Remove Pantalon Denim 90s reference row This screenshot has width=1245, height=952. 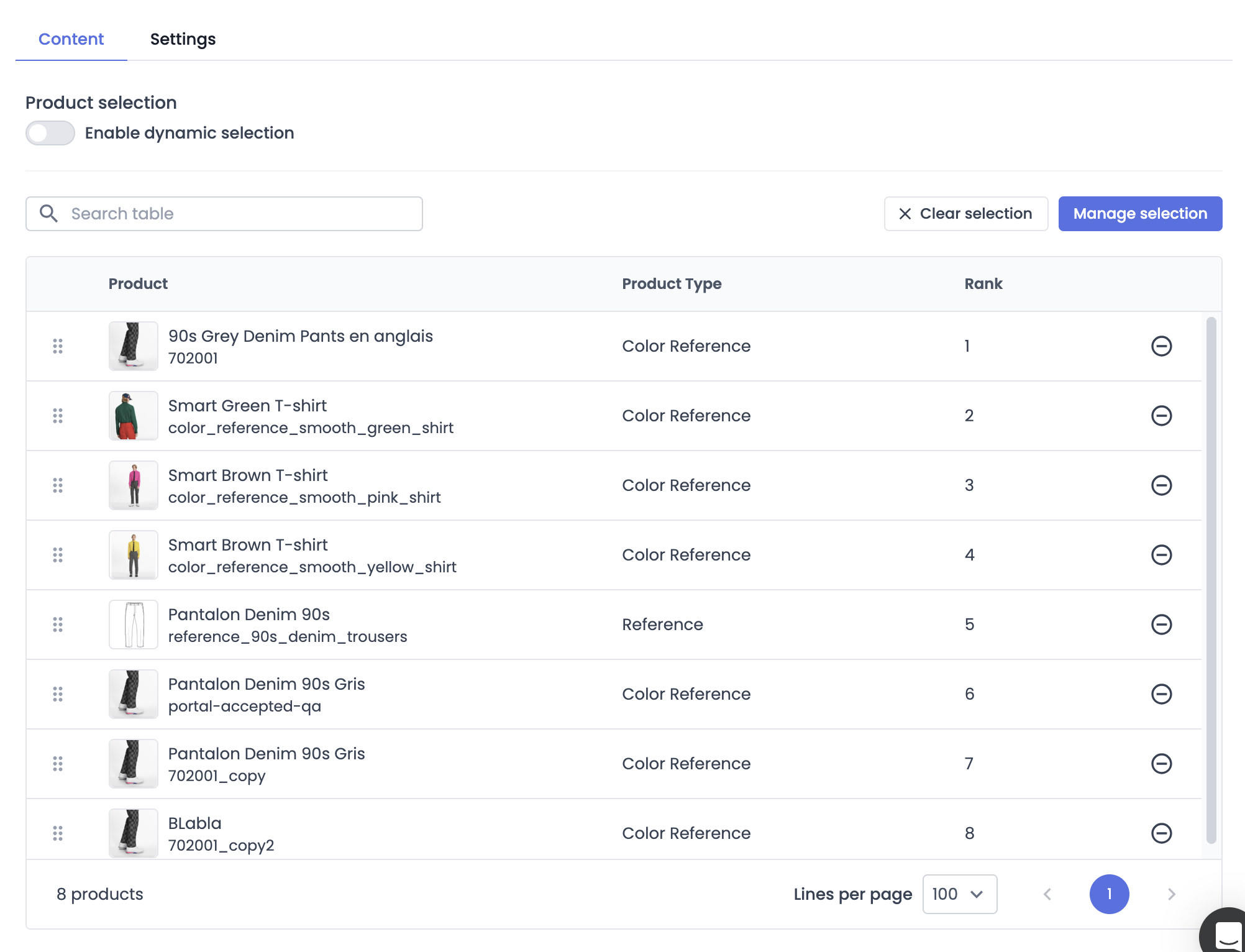[x=1161, y=625]
